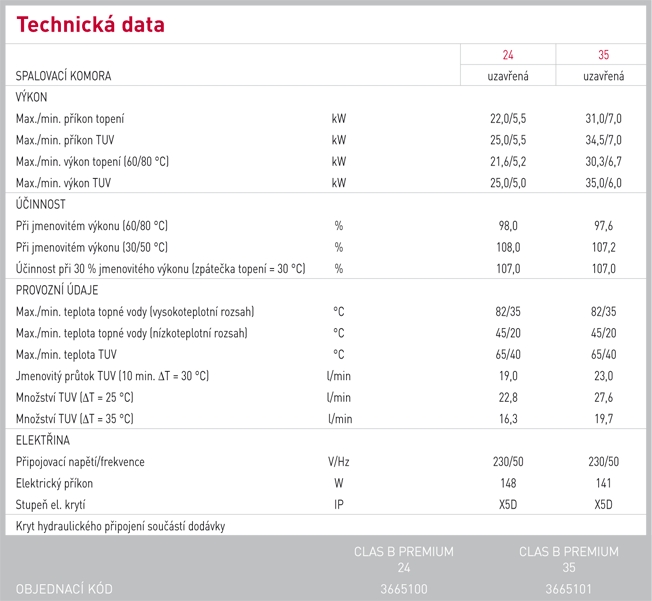The image size is (652, 601).
Task: Click value '27,6'
Action: point(603,397)
